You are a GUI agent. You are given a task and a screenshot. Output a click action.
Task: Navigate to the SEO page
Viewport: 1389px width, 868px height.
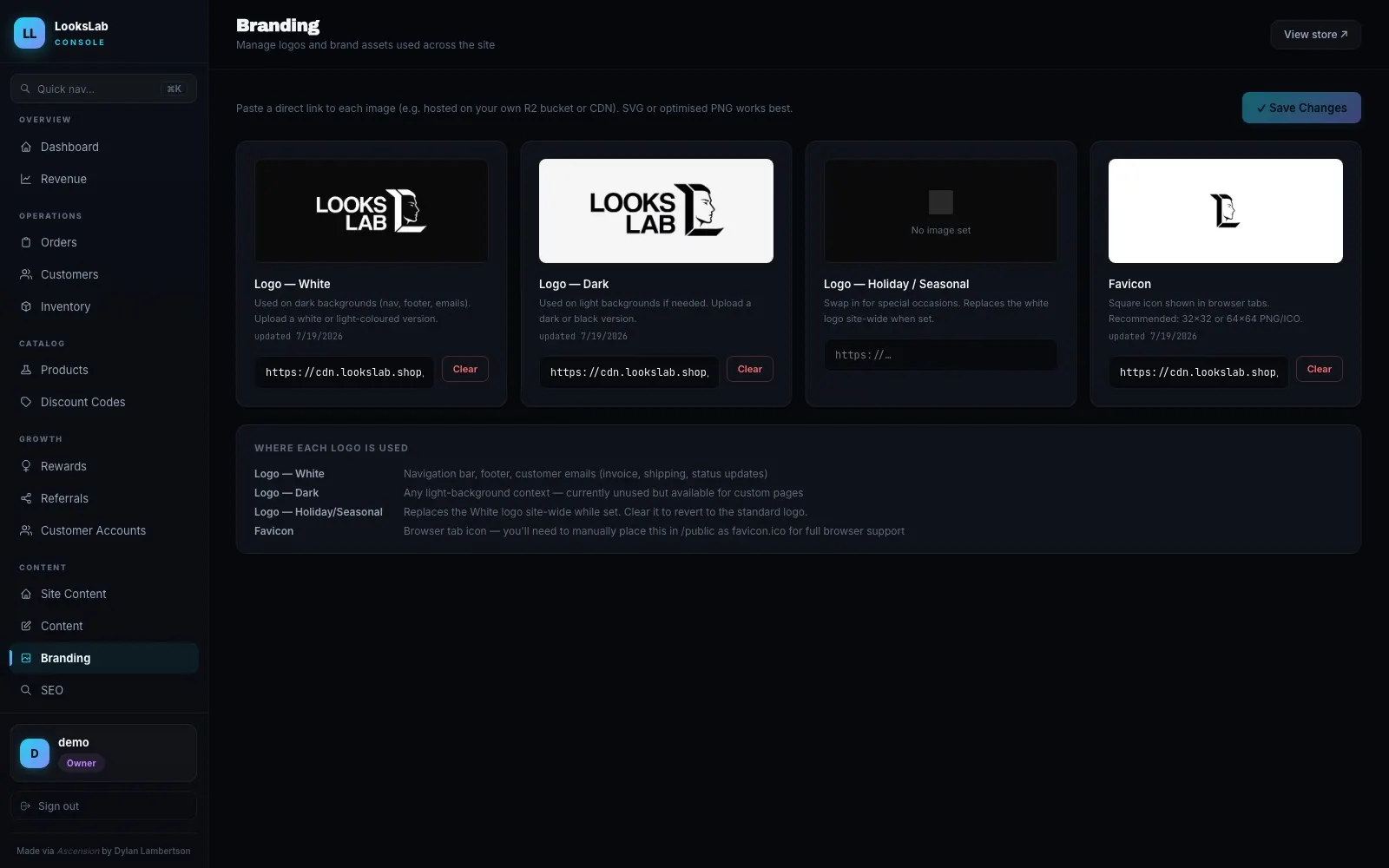104,690
